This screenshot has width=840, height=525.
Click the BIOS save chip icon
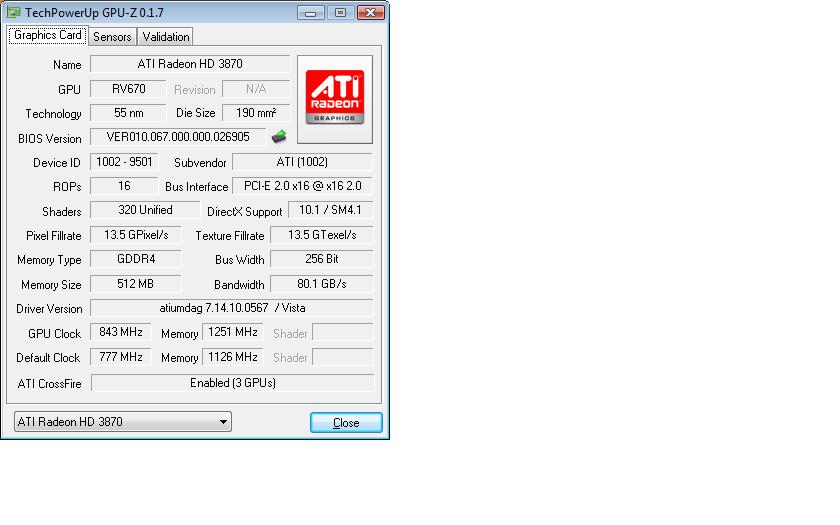click(x=279, y=137)
